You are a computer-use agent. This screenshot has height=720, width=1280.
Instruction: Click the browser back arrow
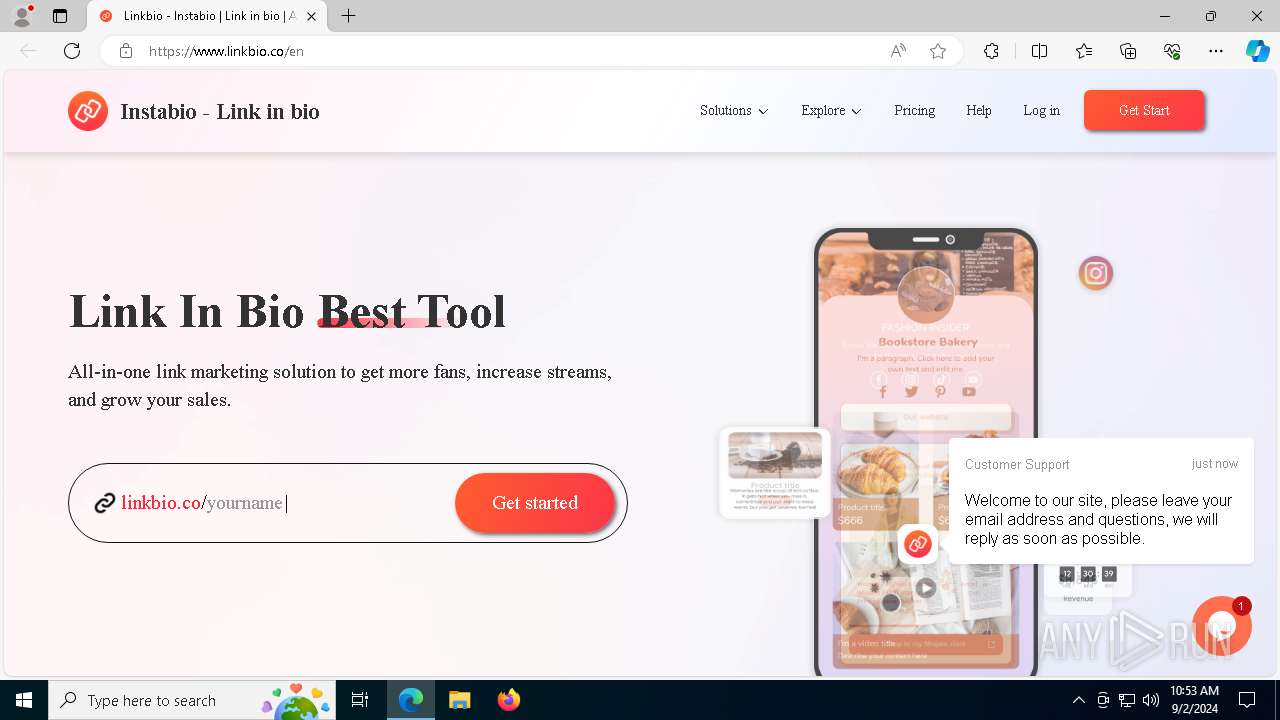[28, 51]
